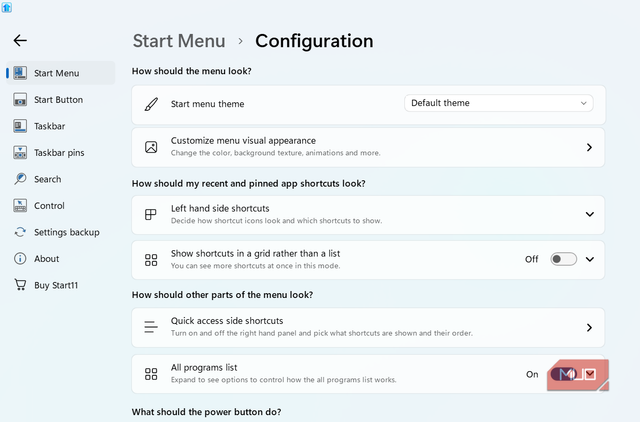Click Quick access side shortcuts title
Image resolution: width=640 pixels, height=422 pixels.
pos(227,321)
